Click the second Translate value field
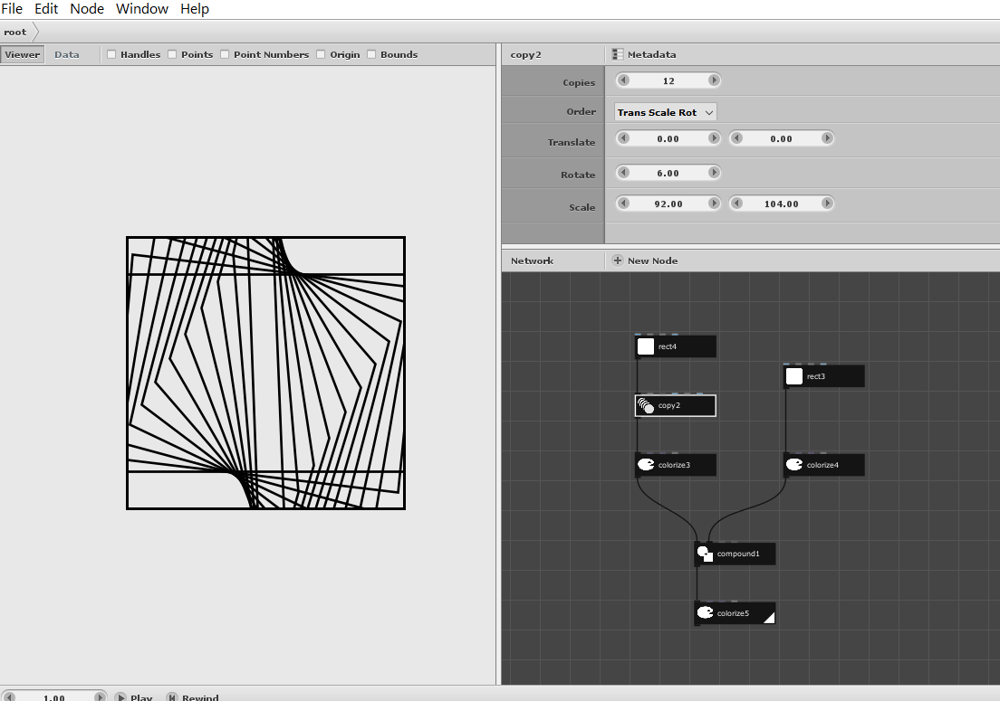The height and width of the screenshot is (701, 1000). 781,138
